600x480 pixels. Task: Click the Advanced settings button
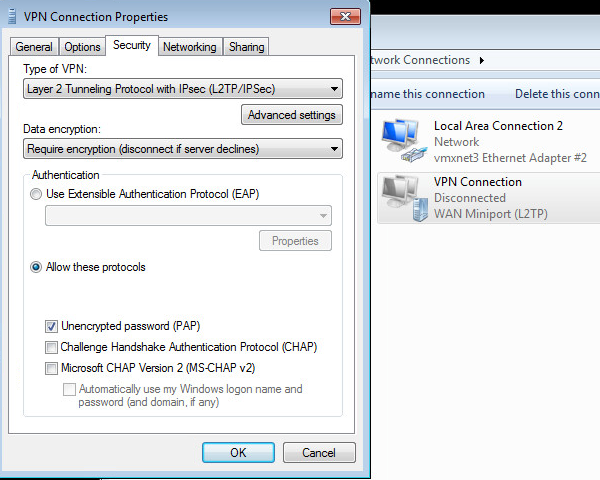[x=291, y=115]
